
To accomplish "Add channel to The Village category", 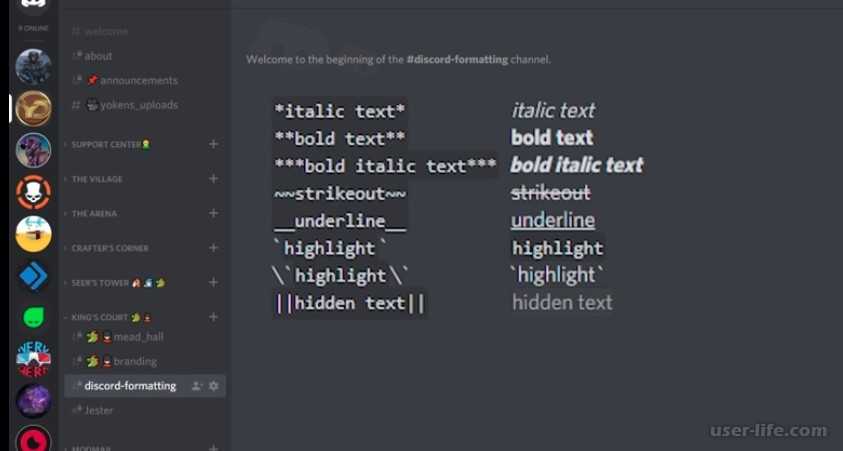I will pyautogui.click(x=213, y=178).
